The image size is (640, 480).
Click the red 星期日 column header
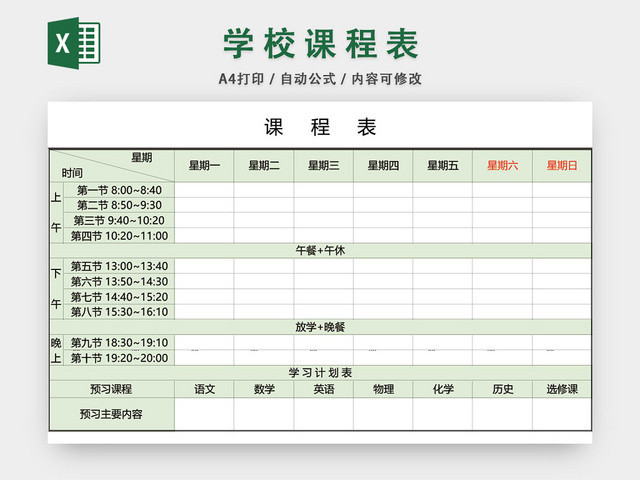tap(562, 166)
